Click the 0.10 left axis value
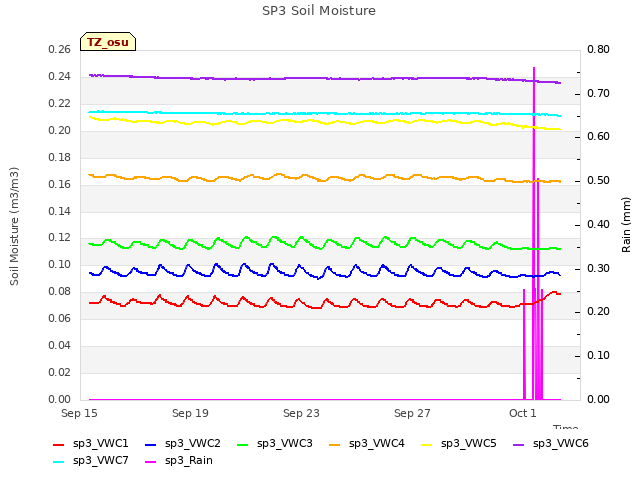Viewport: 640px width, 480px height. point(60,264)
